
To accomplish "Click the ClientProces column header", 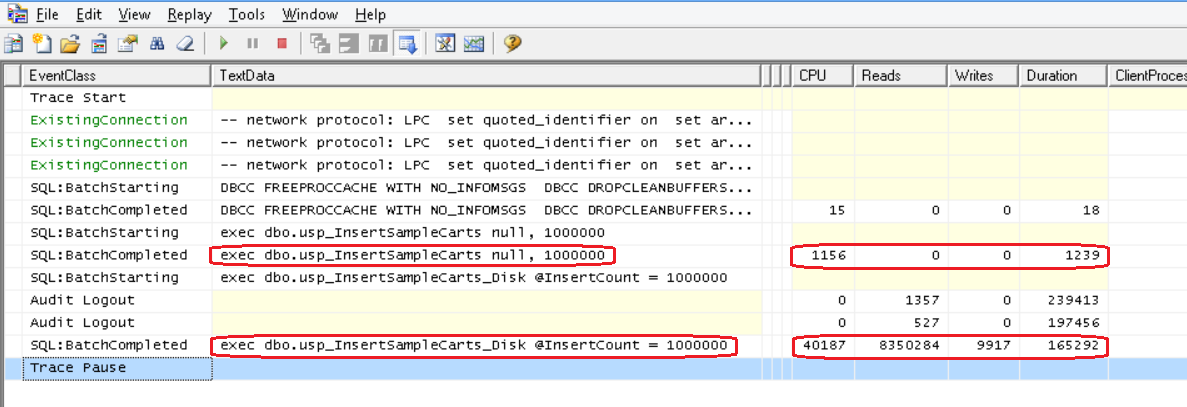I will [x=1148, y=76].
